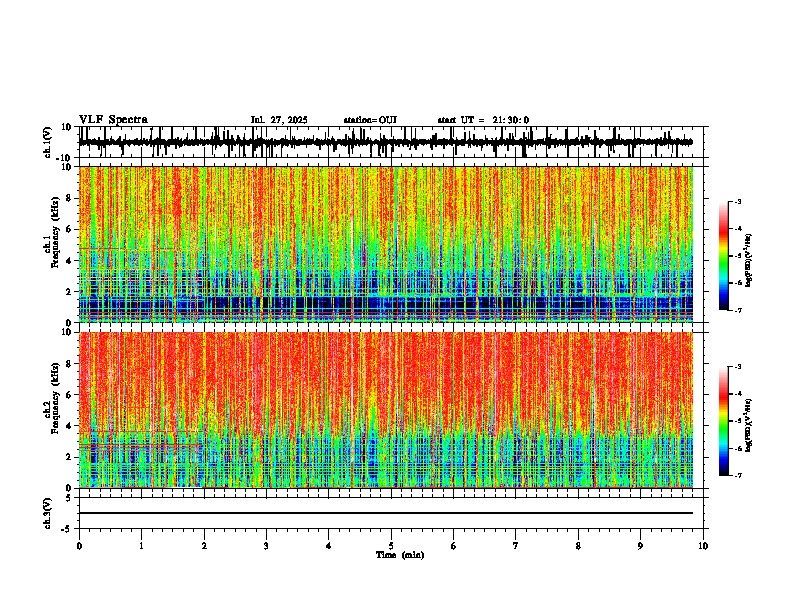Click the 'start UT = 21:30:0' text
The height and width of the screenshot is (612, 792).
[x=483, y=120]
